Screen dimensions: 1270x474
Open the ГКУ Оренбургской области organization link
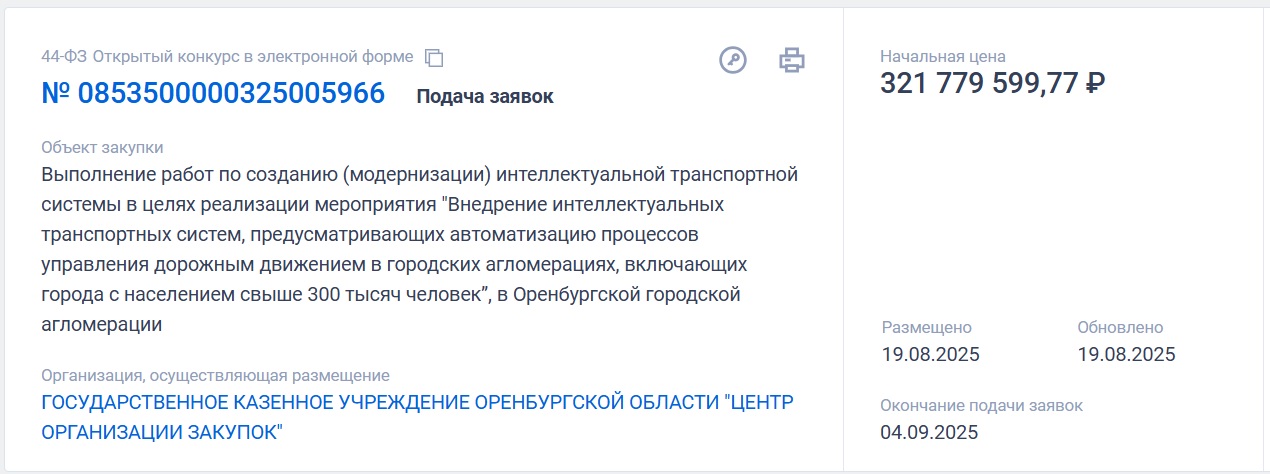click(417, 402)
